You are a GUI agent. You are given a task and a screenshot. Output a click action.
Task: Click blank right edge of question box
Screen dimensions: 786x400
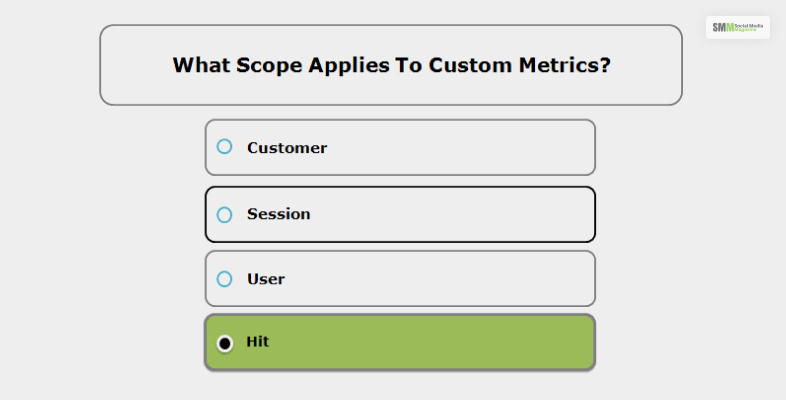(x=650, y=65)
